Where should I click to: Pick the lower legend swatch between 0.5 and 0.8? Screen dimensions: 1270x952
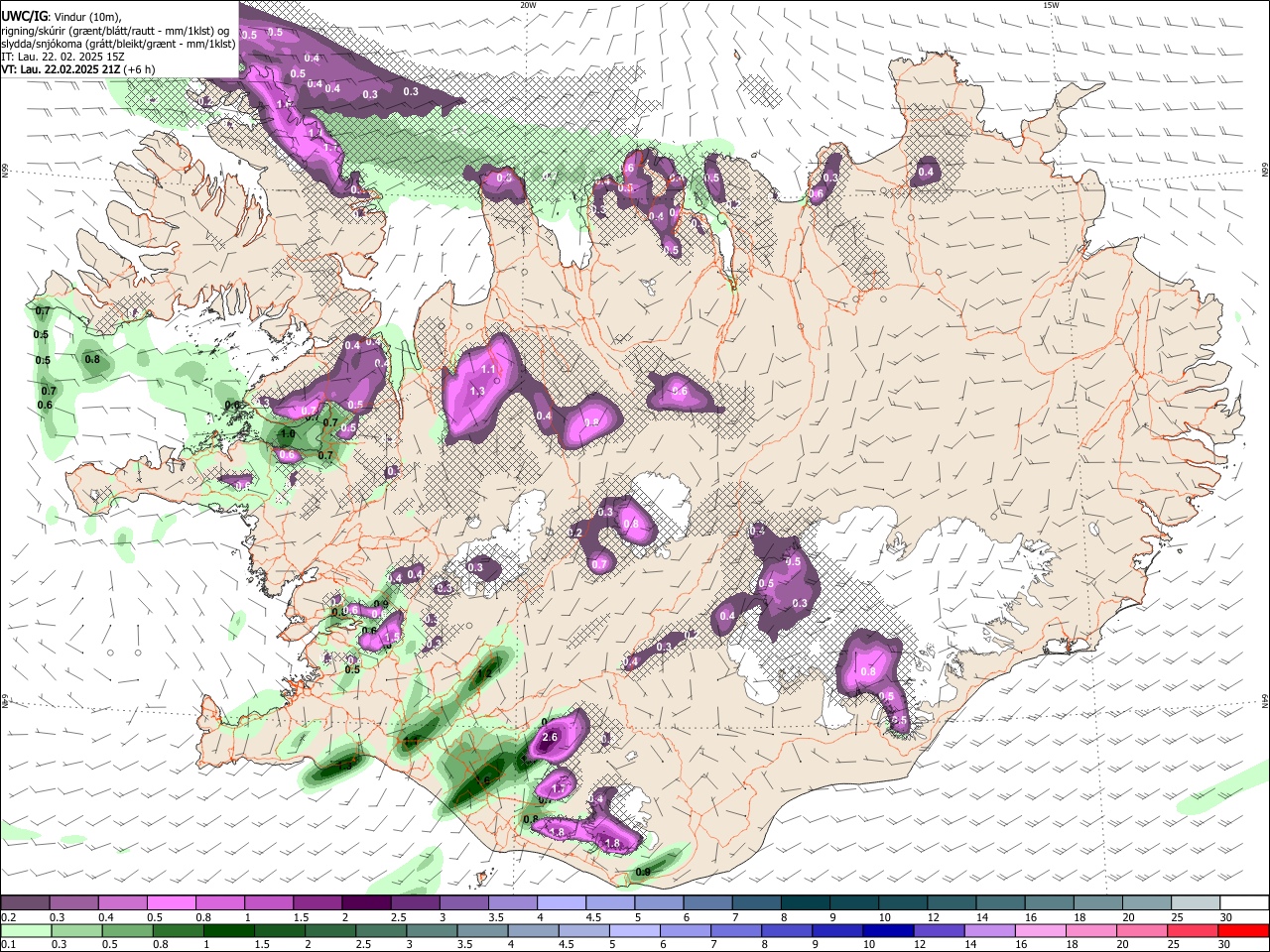pyautogui.click(x=127, y=931)
